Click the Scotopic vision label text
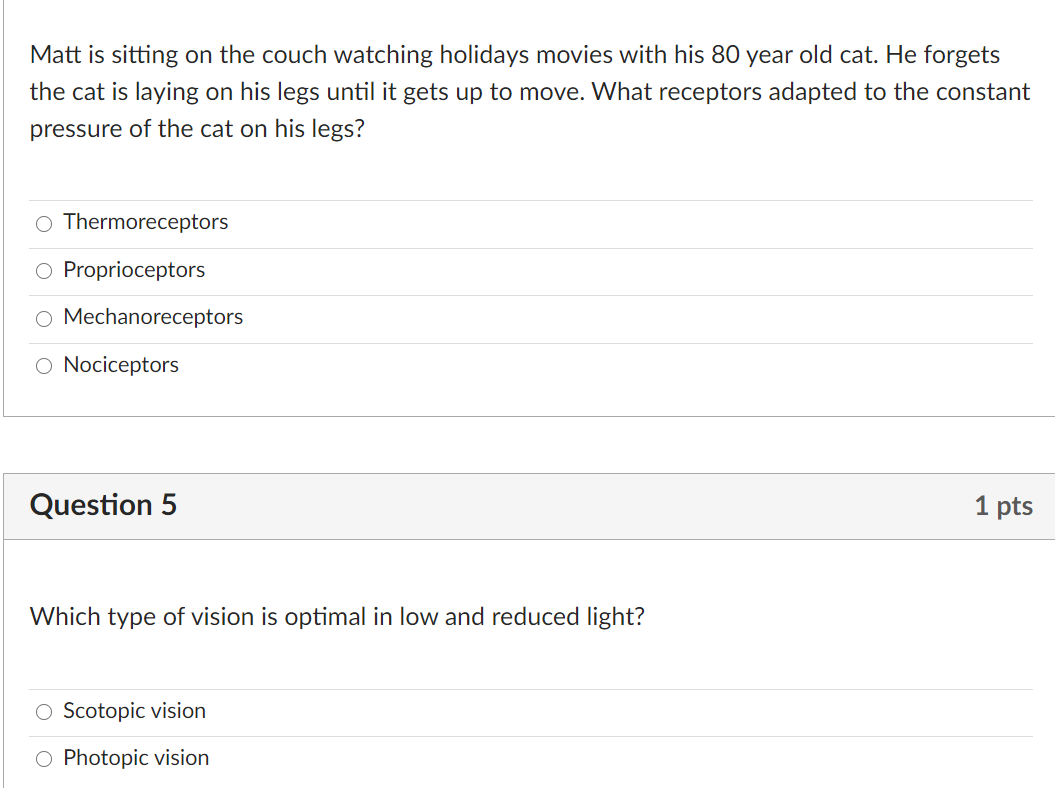Image resolution: width=1055 pixels, height=788 pixels. point(134,711)
